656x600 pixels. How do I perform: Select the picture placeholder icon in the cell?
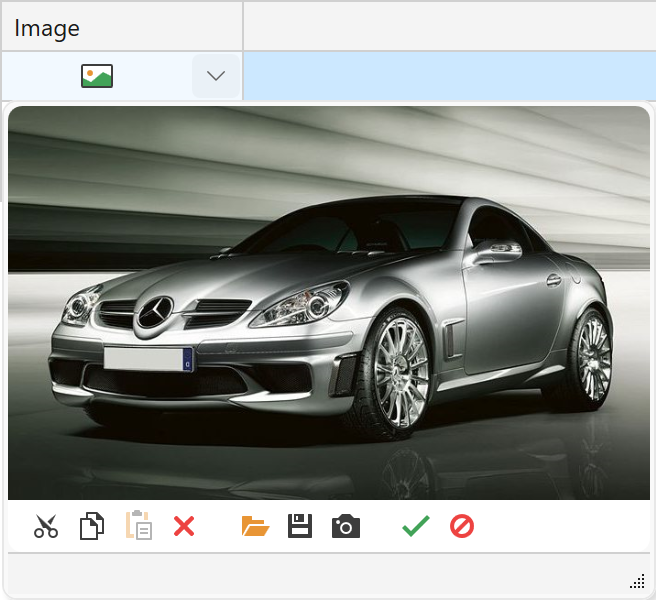point(97,76)
